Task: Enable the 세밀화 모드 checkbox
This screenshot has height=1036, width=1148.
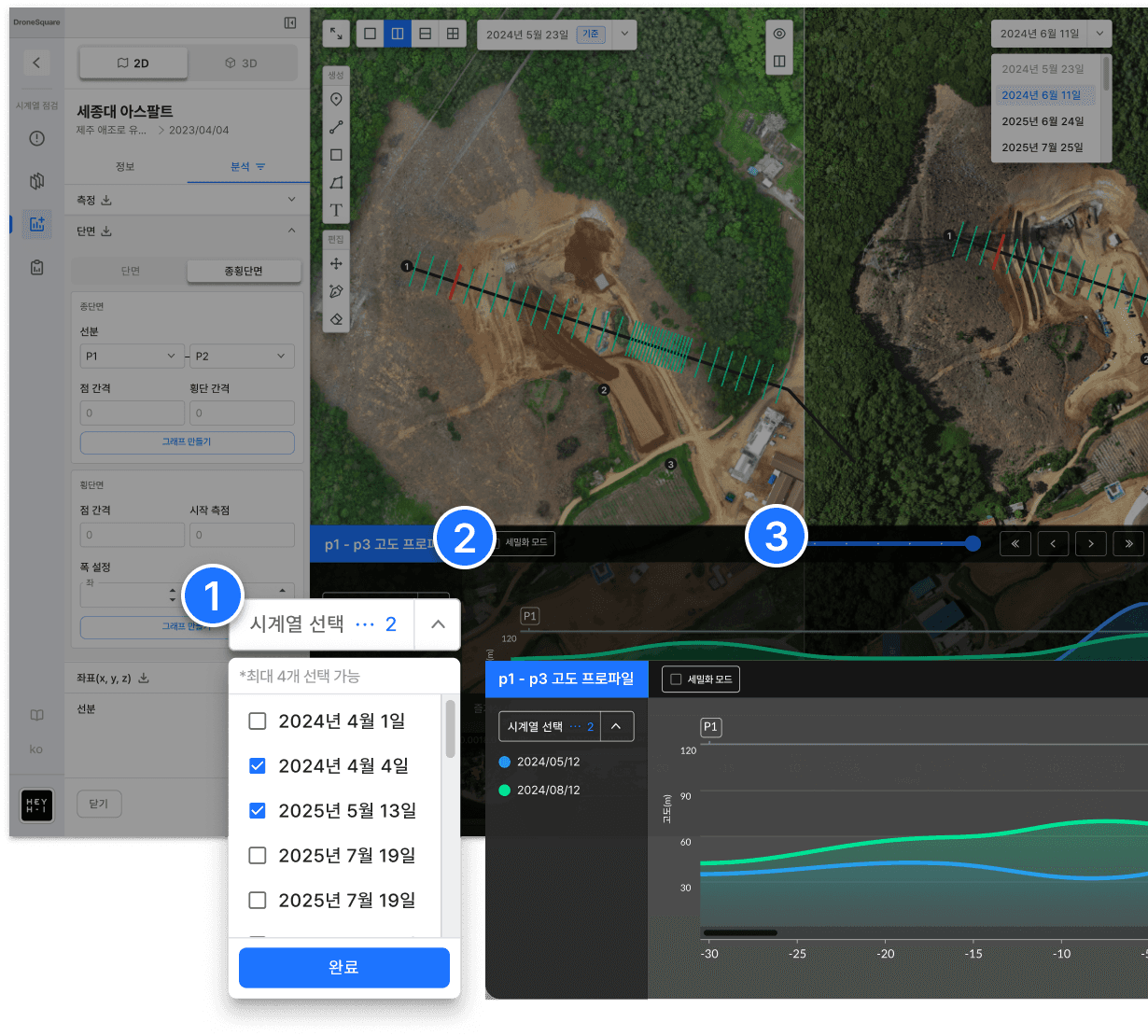Action: 677,679
